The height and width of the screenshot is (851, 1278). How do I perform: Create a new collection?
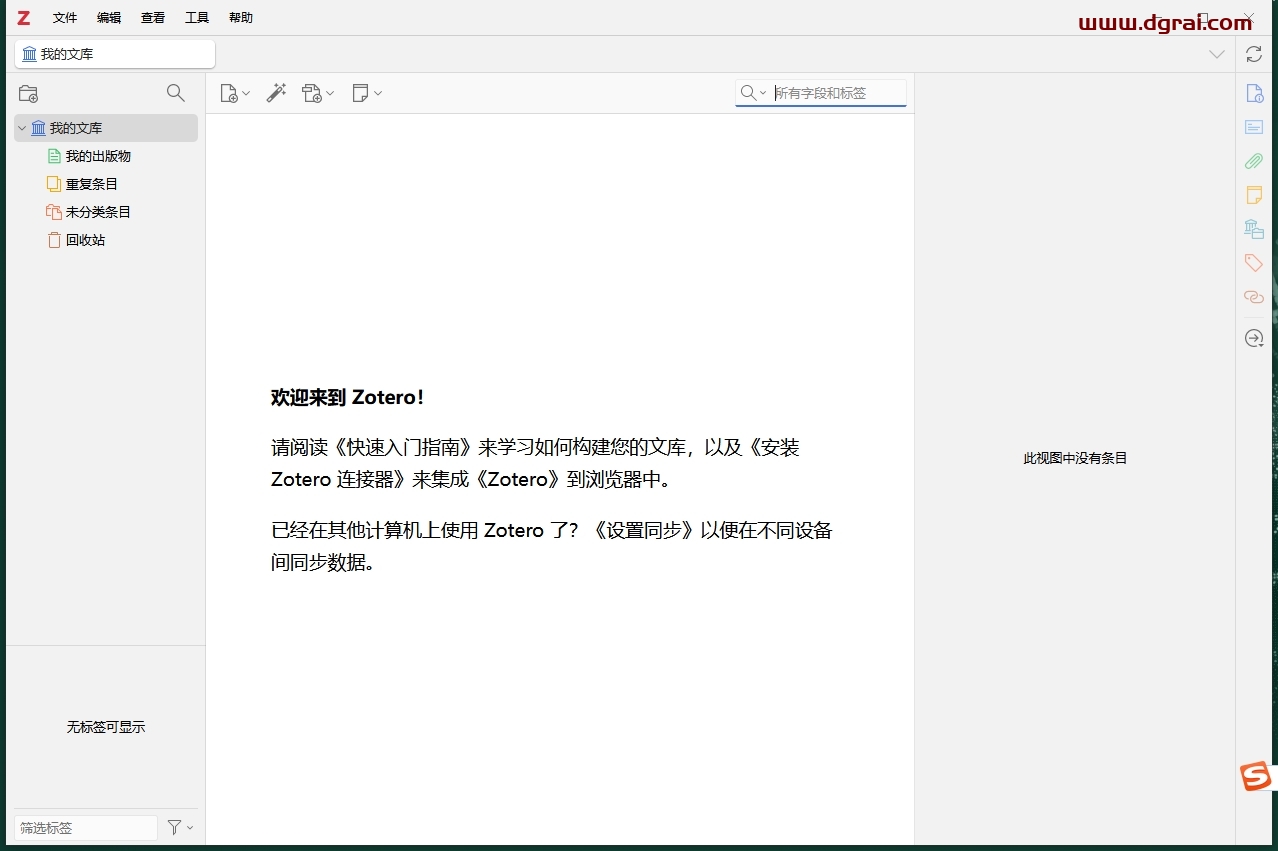pos(28,92)
